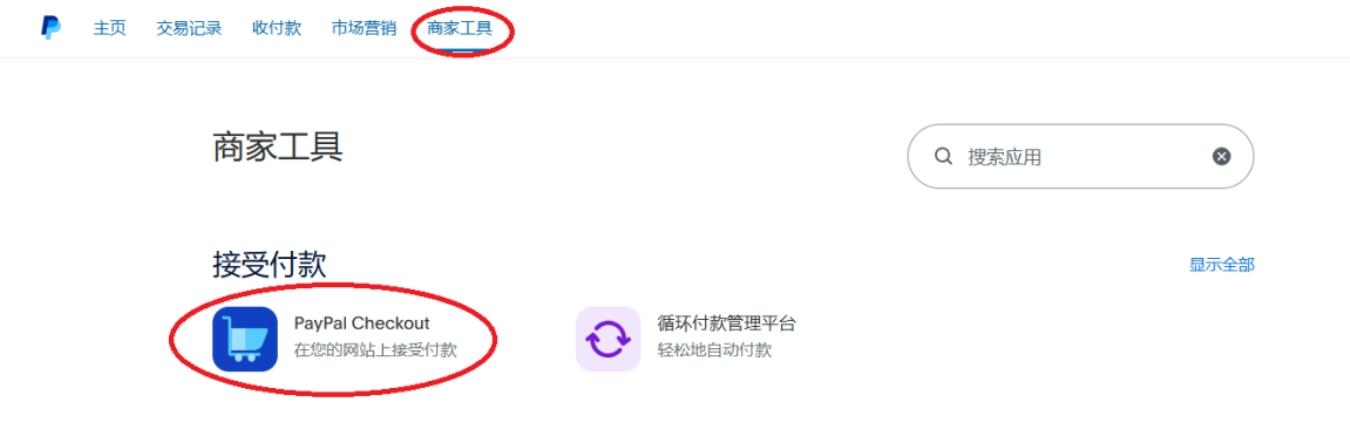This screenshot has width=1350, height=434.
Task: Clear the search with the X icon
Action: click(1221, 157)
